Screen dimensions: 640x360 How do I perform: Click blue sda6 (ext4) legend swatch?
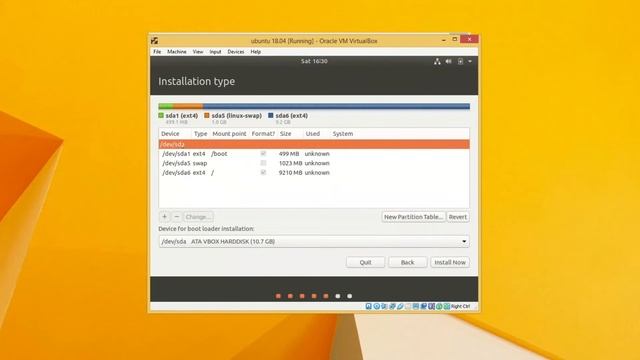point(270,116)
